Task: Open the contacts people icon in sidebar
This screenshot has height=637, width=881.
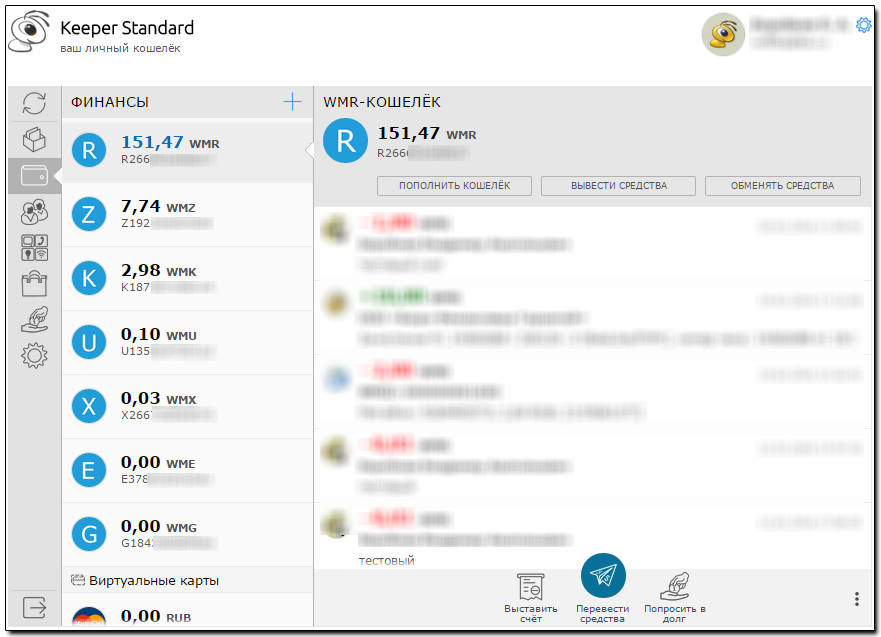Action: 34,212
